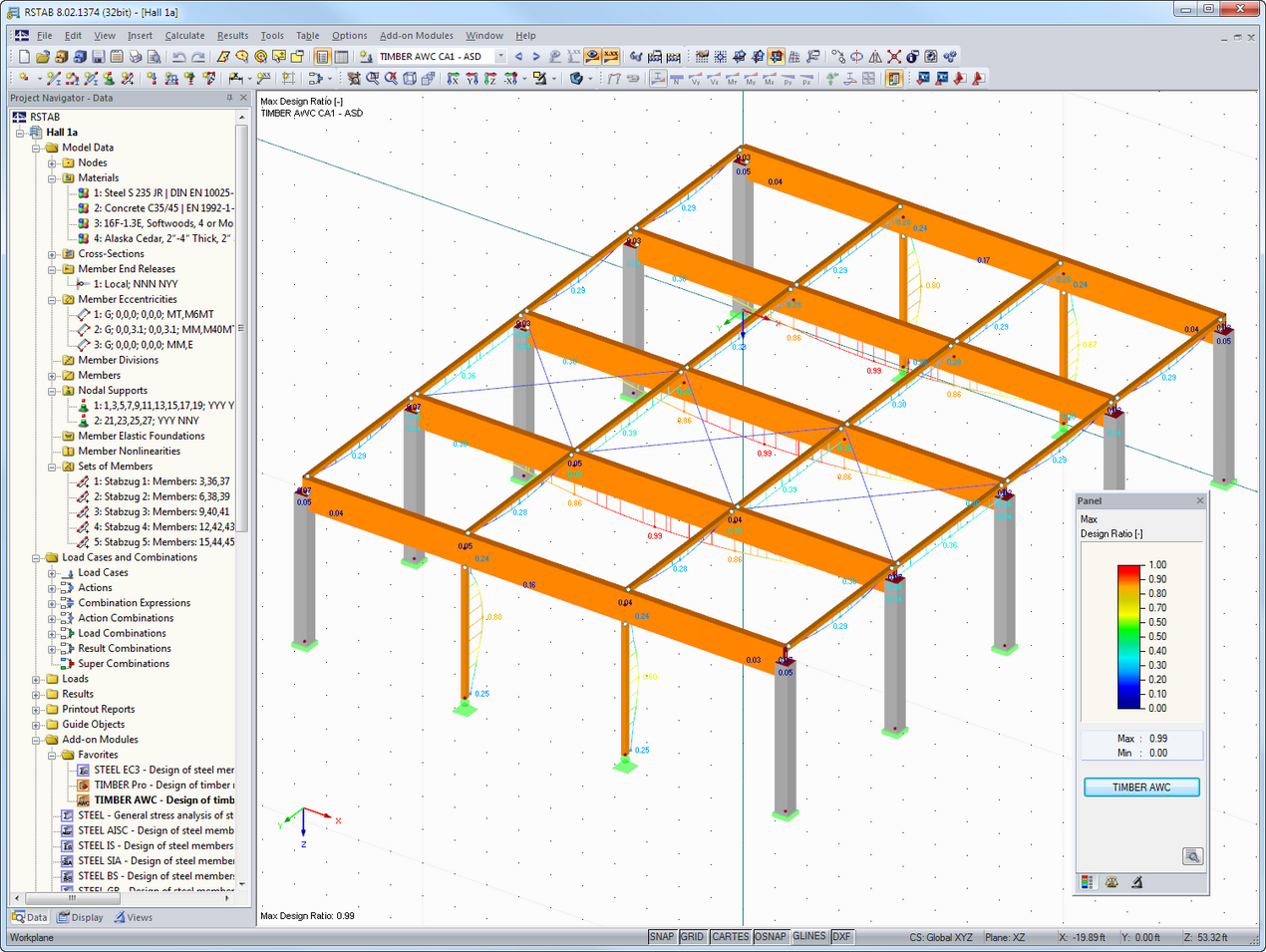
Task: Open the Calculate menu
Action: (184, 35)
